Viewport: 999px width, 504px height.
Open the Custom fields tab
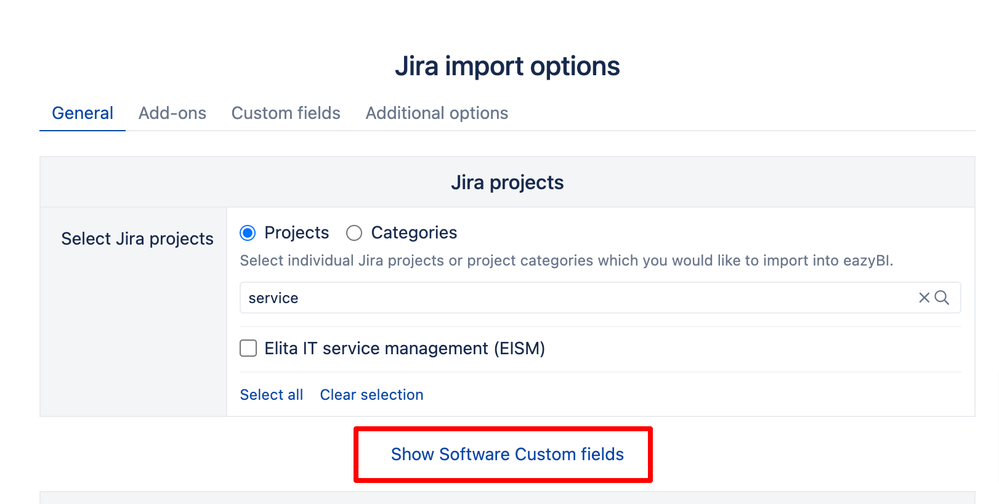[x=286, y=113]
